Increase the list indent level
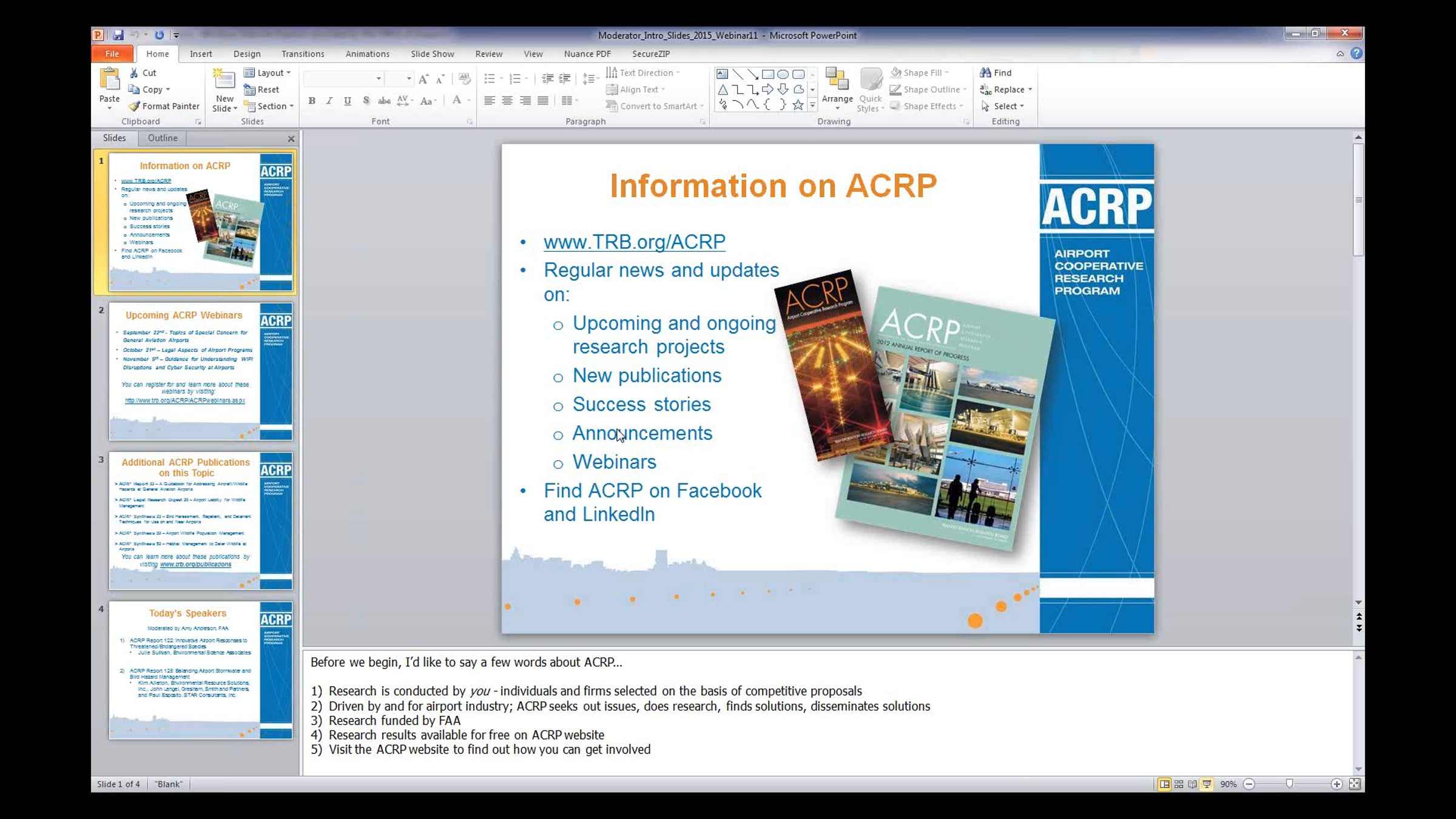 565,79
